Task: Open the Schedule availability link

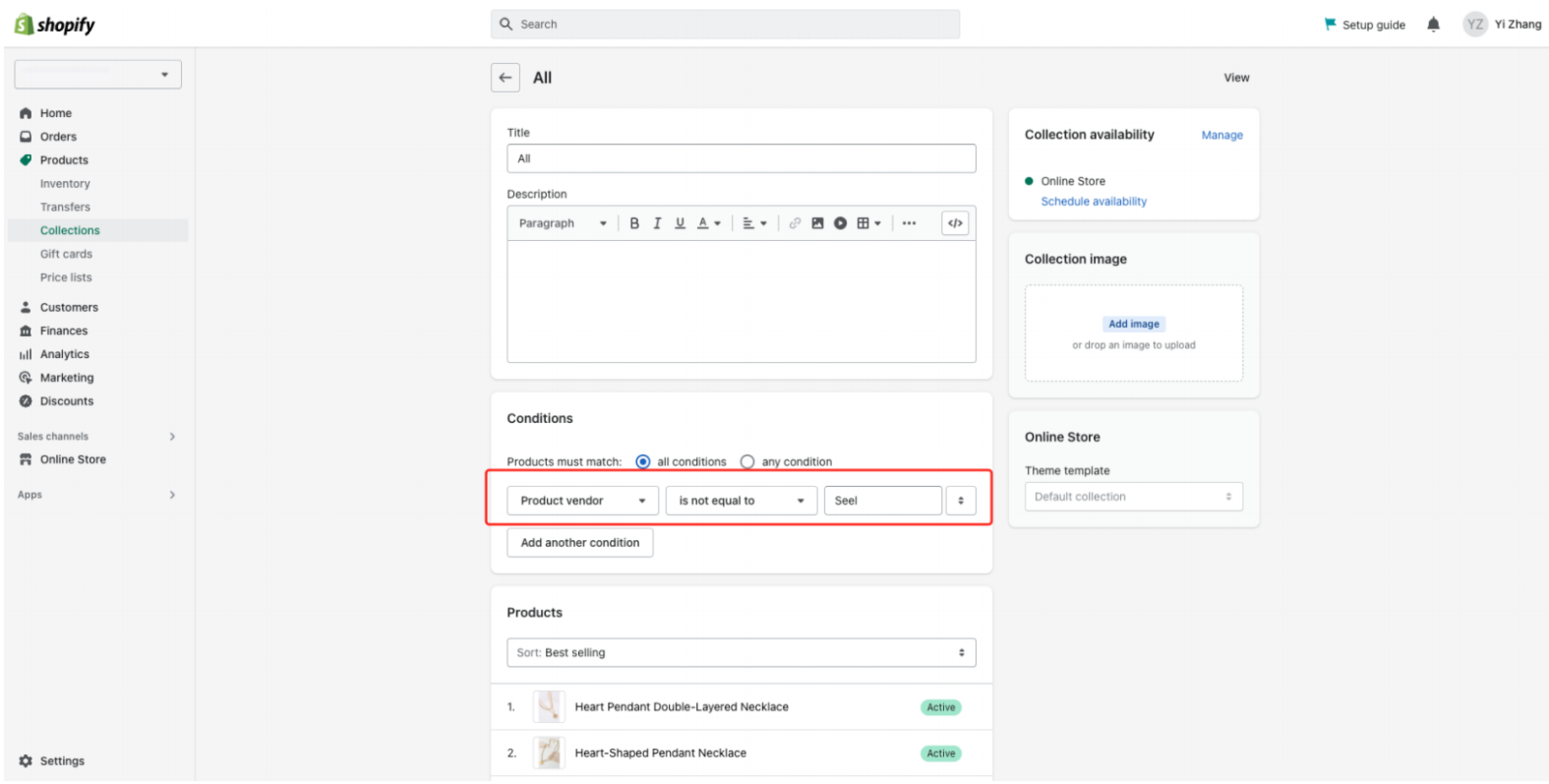Action: pyautogui.click(x=1093, y=201)
